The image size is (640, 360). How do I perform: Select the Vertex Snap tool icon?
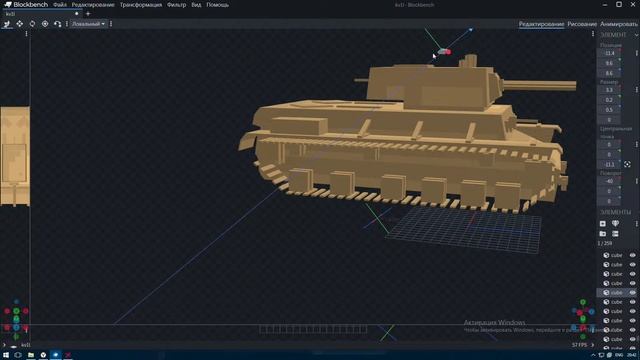coord(58,24)
